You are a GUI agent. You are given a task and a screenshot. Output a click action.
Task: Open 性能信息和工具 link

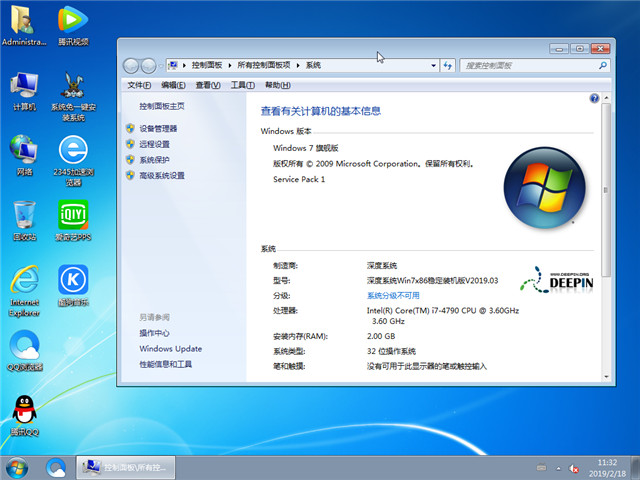[x=165, y=364]
